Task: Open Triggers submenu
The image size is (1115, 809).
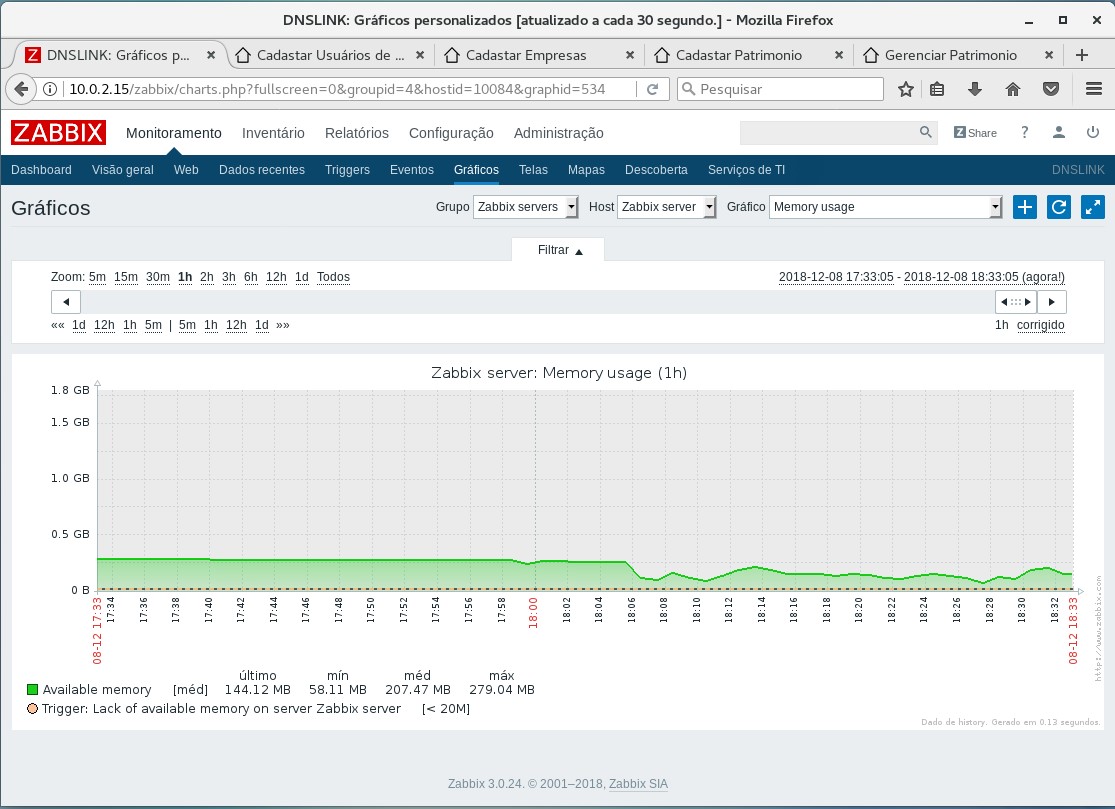Action: 347,170
